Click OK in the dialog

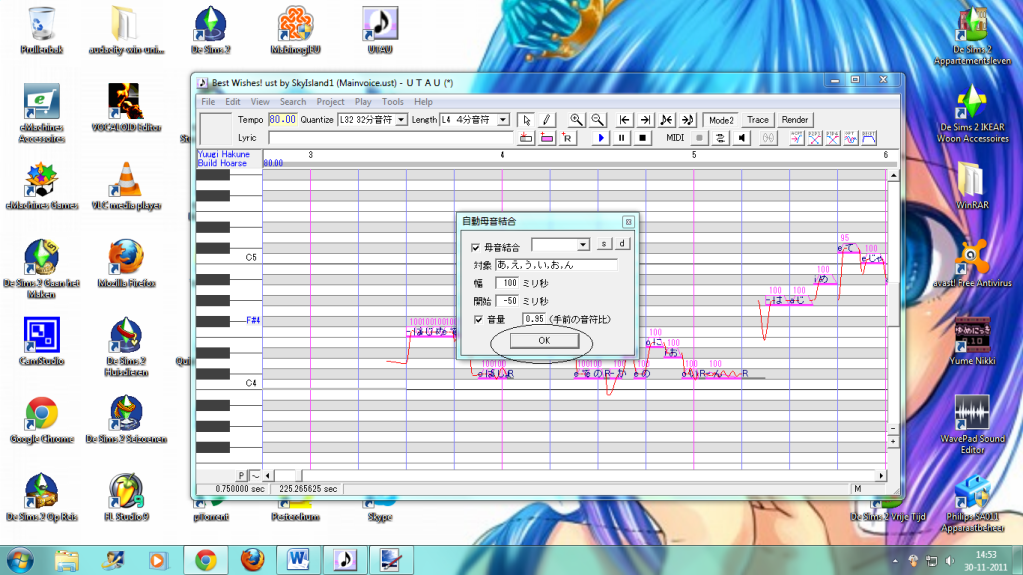pos(543,340)
